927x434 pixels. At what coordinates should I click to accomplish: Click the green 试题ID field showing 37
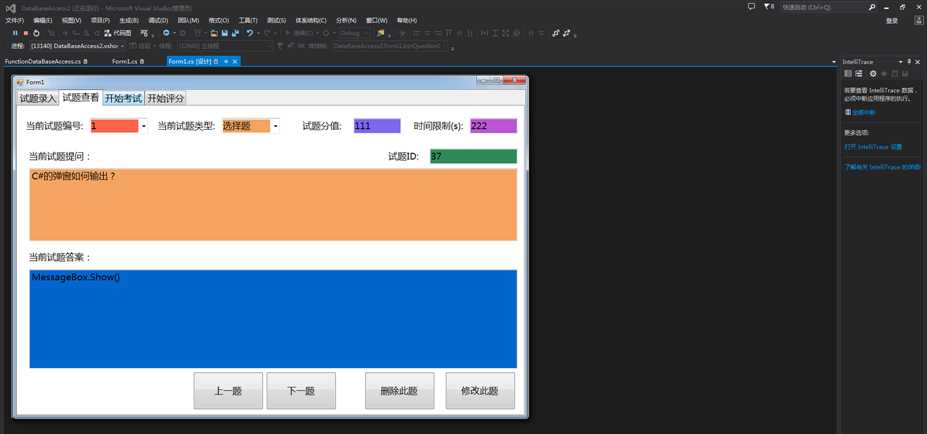coord(474,157)
